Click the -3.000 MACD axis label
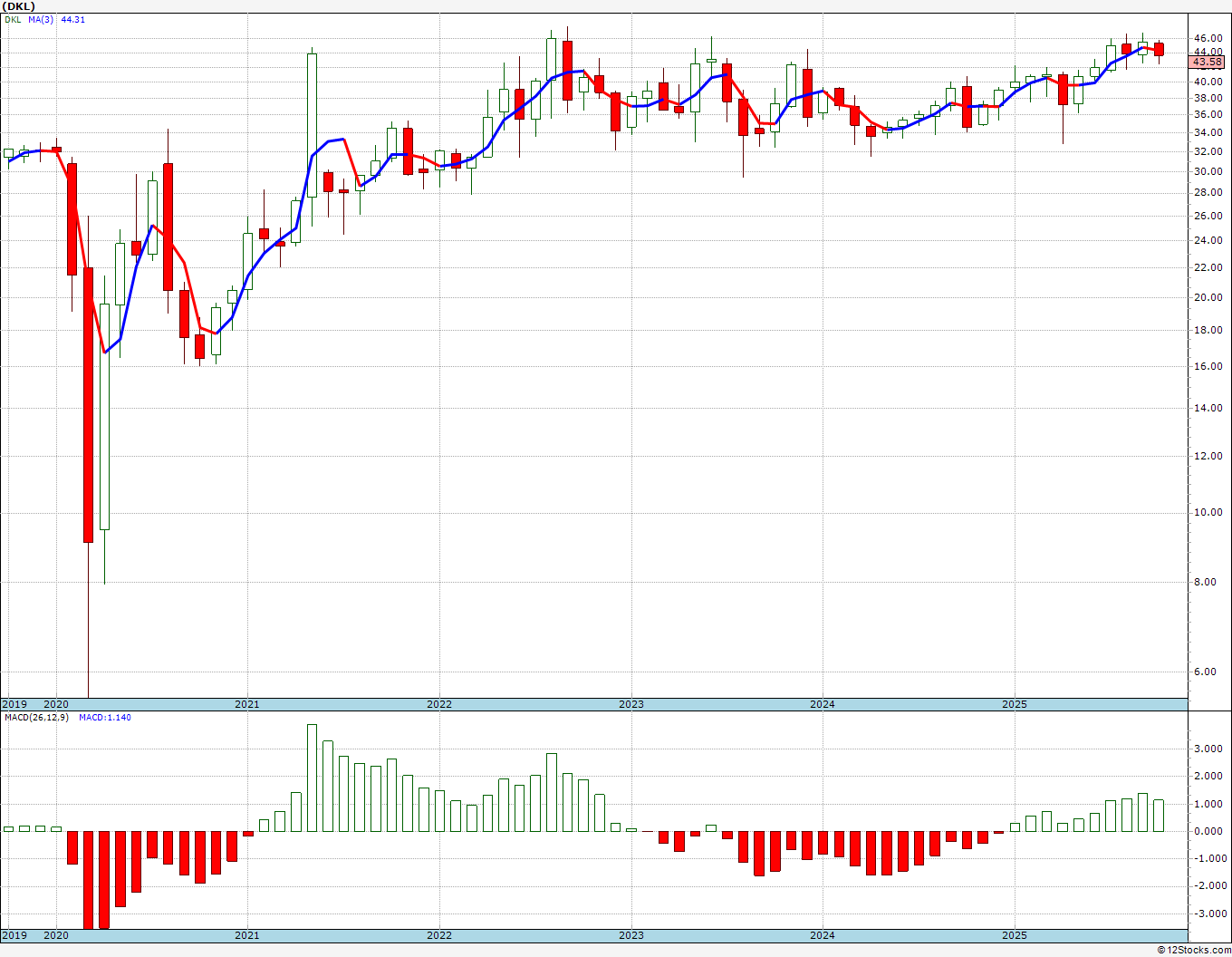This screenshot has width=1232, height=957. click(1208, 914)
